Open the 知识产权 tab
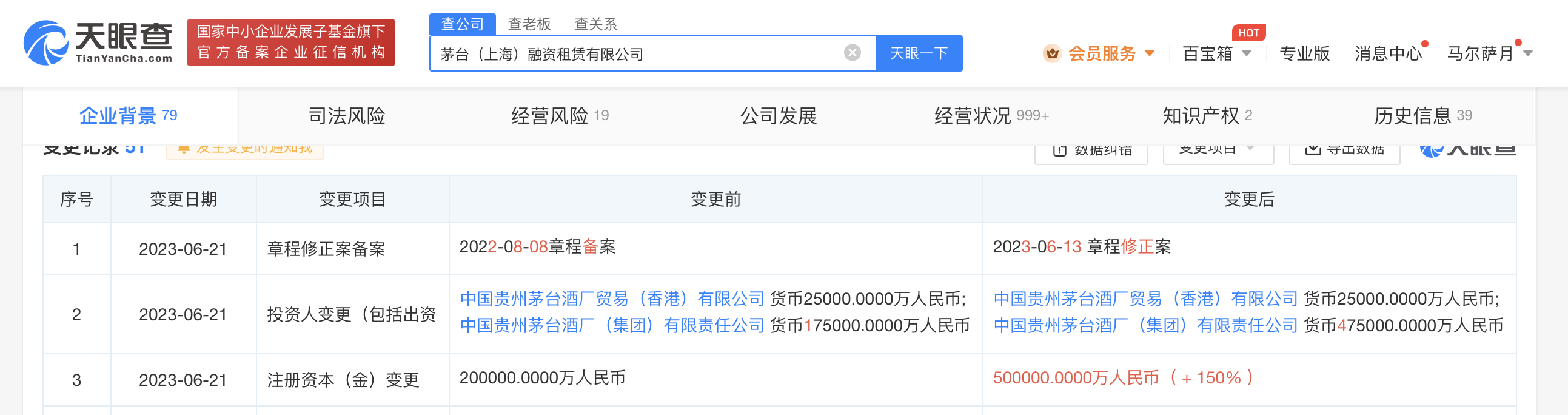The height and width of the screenshot is (415, 1568). [1207, 116]
